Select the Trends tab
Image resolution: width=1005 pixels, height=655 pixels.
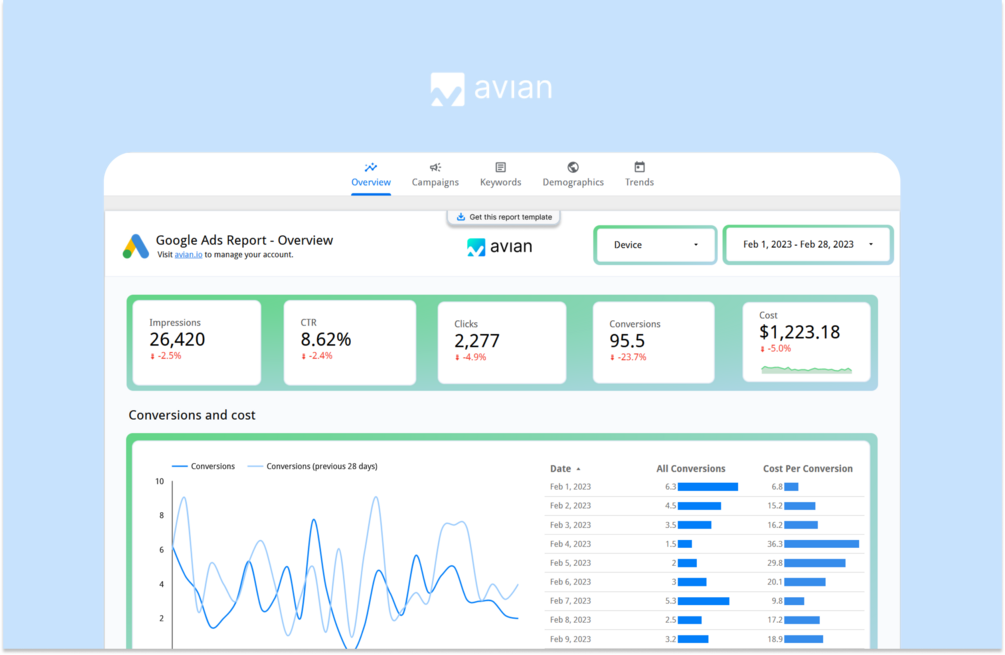(x=639, y=175)
